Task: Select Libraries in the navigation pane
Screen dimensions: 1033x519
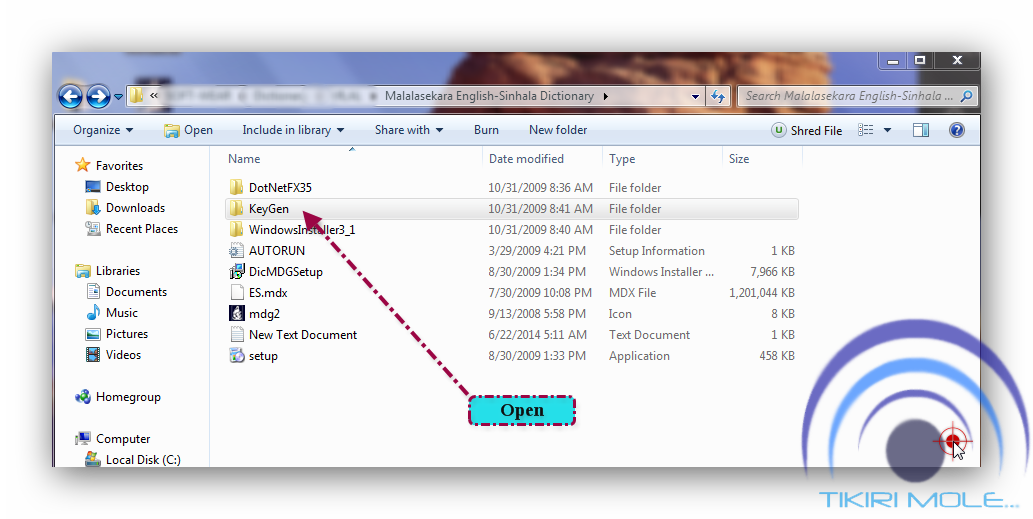Action: pos(107,271)
